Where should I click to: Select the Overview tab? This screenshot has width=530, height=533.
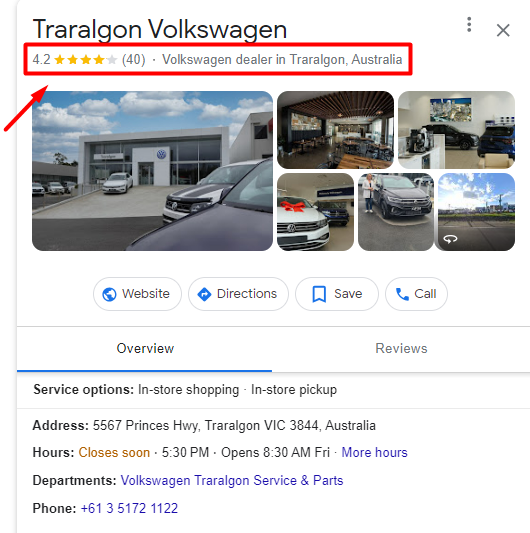tap(145, 349)
